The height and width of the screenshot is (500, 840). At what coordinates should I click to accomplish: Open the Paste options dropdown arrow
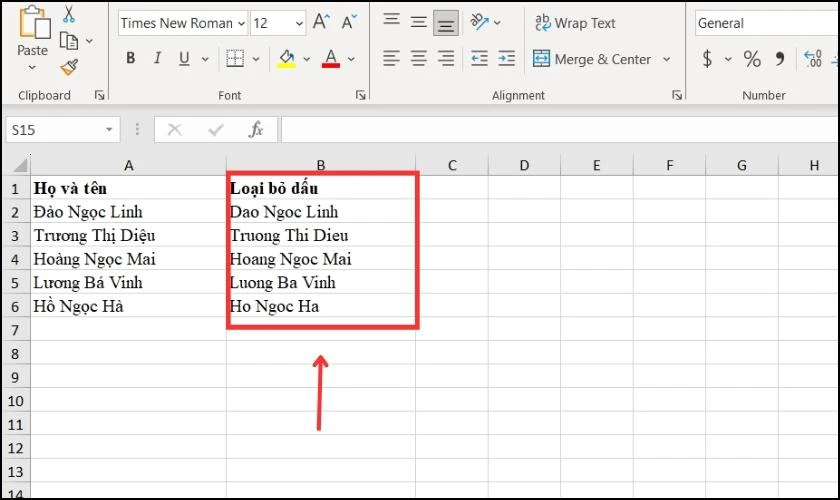[x=32, y=68]
